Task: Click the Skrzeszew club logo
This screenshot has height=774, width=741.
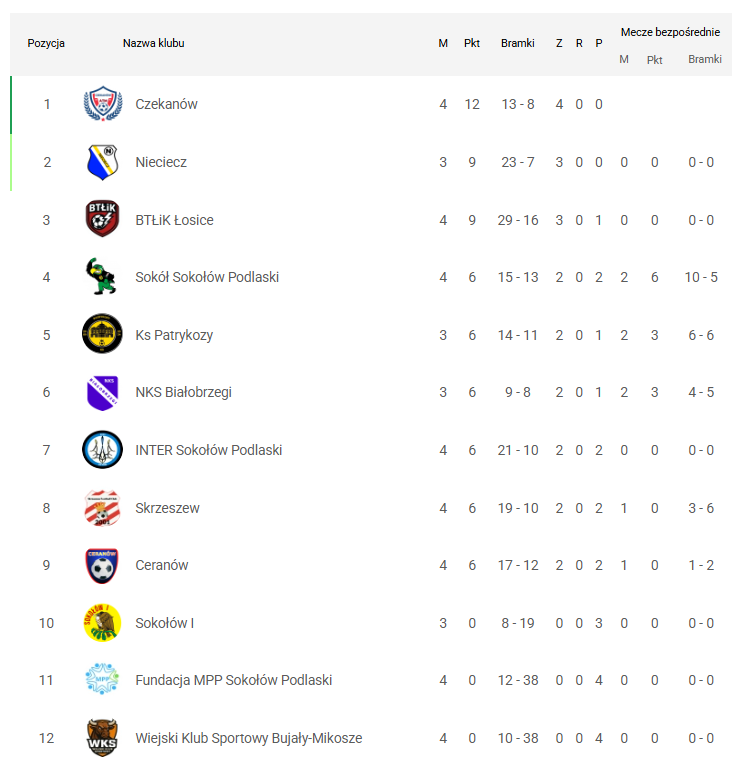Action: (102, 508)
